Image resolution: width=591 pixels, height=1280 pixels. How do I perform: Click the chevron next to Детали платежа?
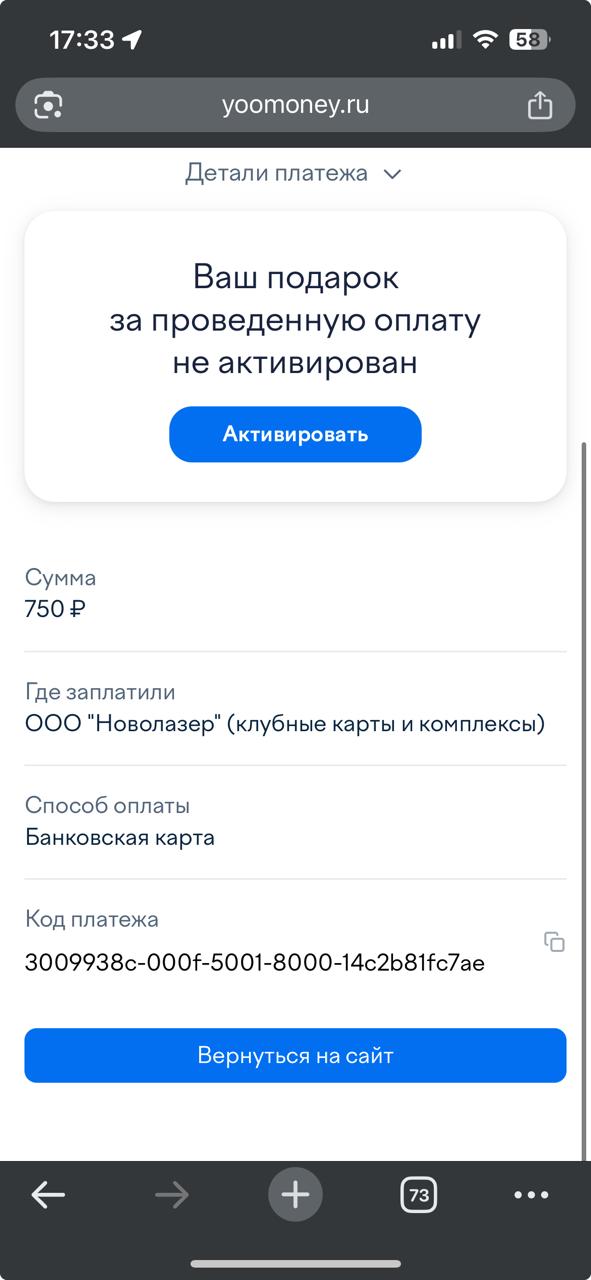coord(393,175)
